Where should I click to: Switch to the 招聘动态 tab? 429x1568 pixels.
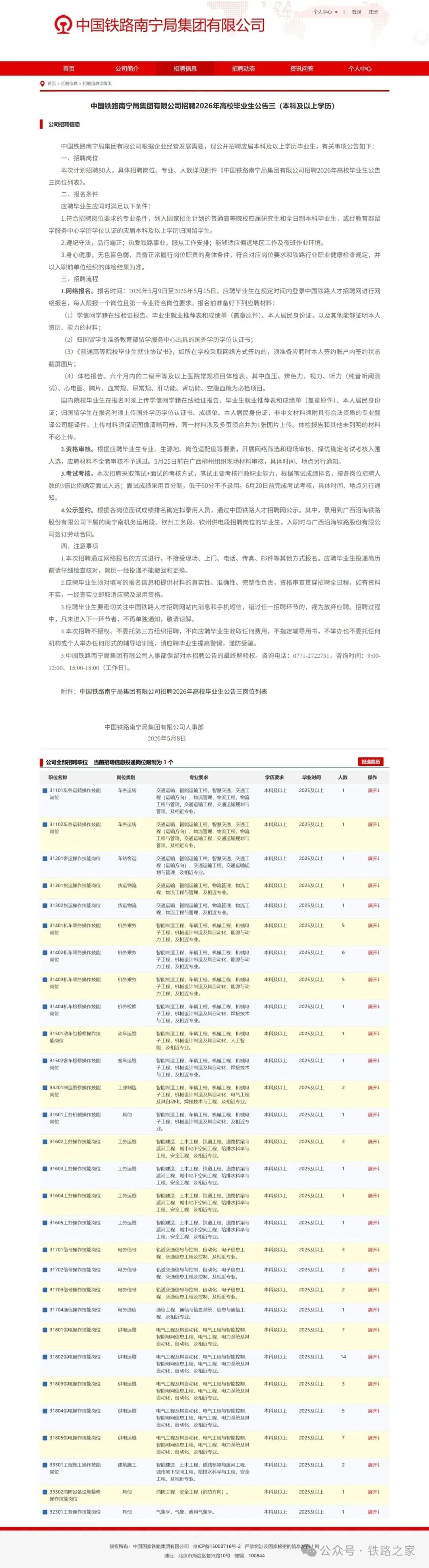click(243, 69)
